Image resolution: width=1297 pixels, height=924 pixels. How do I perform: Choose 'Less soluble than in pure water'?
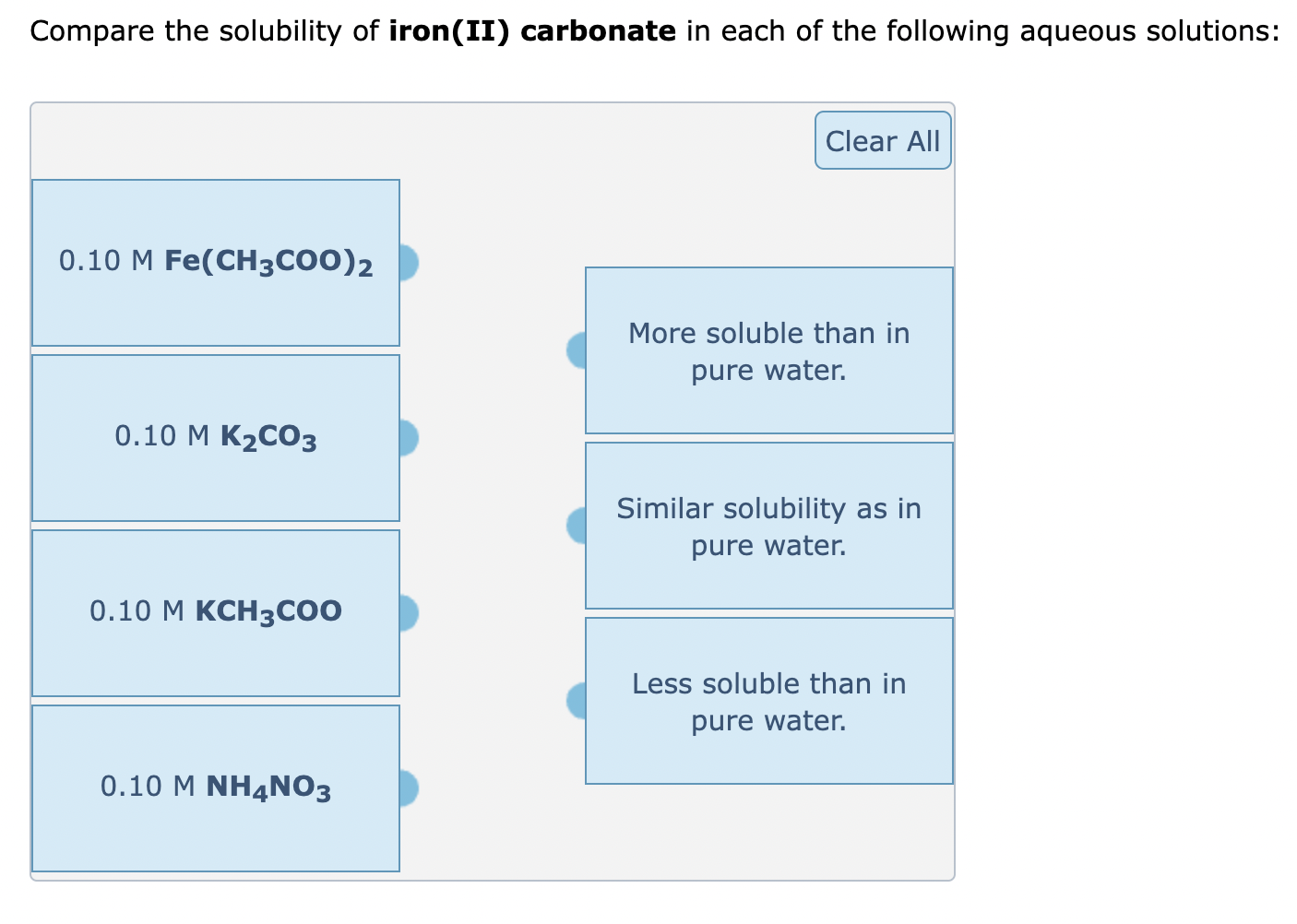[x=769, y=701]
